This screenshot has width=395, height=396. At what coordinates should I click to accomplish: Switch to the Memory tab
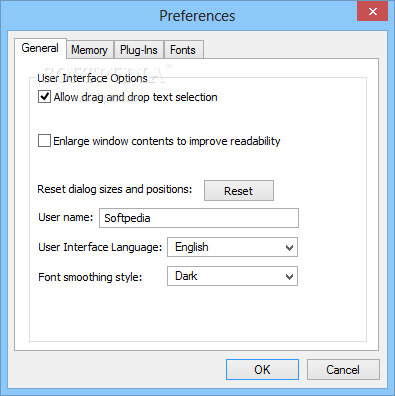pos(90,50)
